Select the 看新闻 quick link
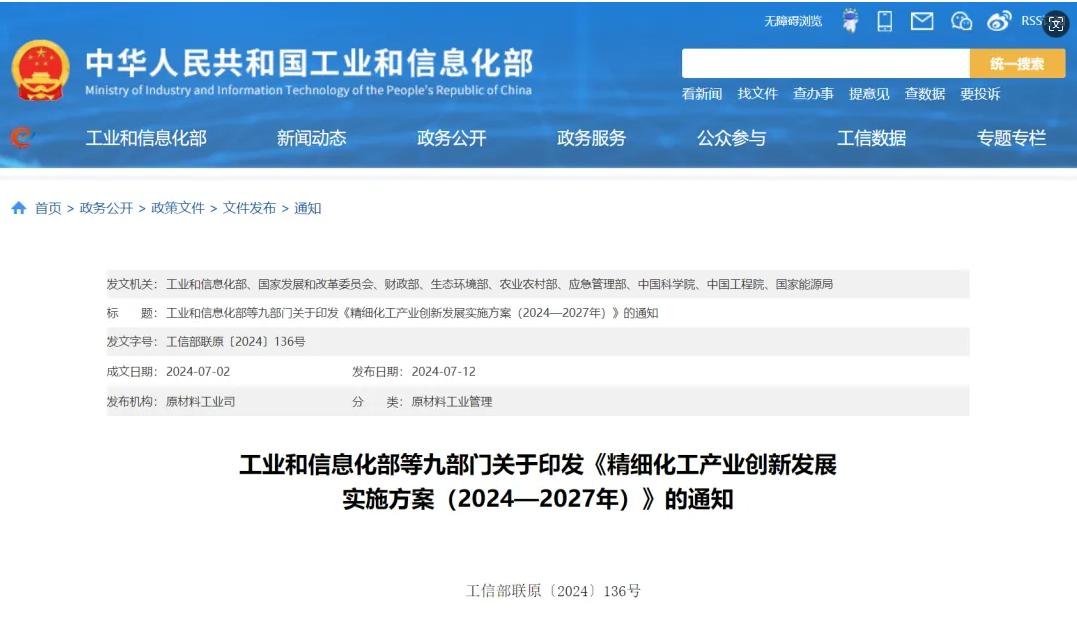 (701, 94)
